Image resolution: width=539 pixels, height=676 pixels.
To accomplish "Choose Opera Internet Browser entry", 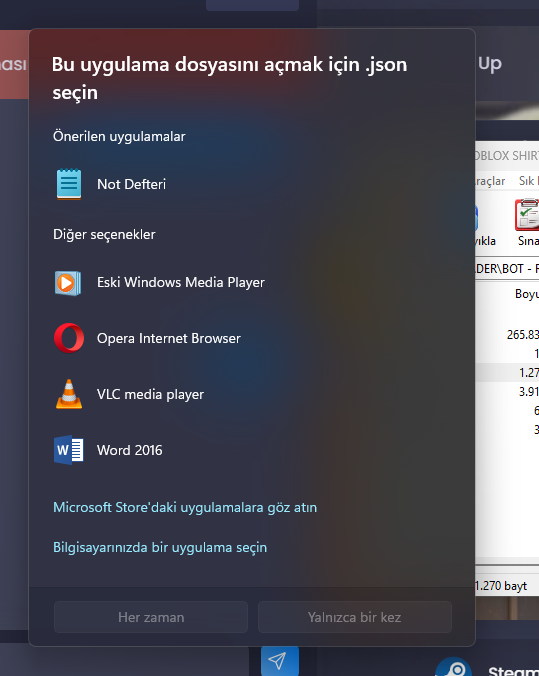I will pyautogui.click(x=169, y=338).
